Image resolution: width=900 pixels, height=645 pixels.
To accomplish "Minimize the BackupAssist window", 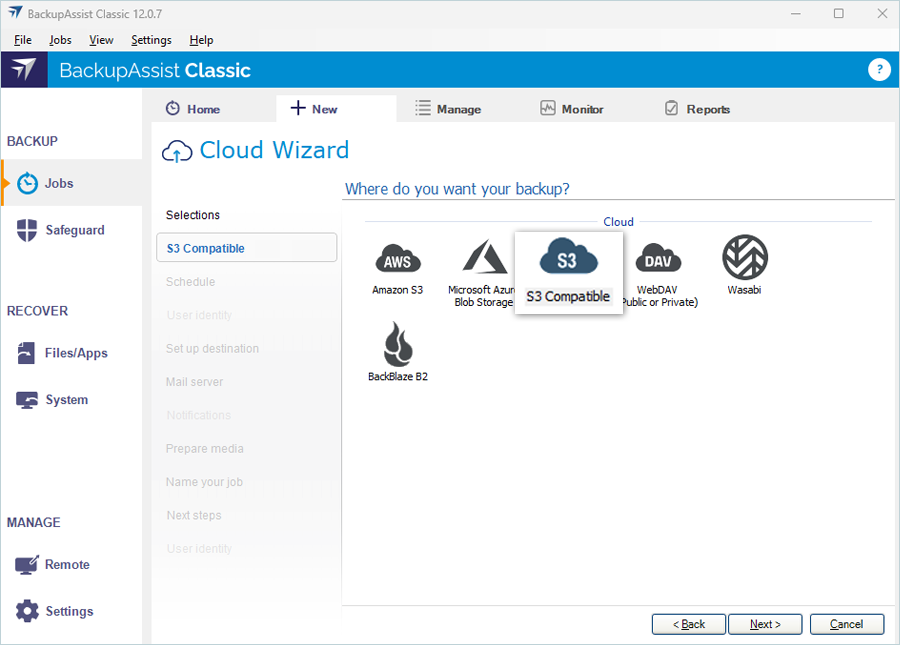I will click(796, 13).
